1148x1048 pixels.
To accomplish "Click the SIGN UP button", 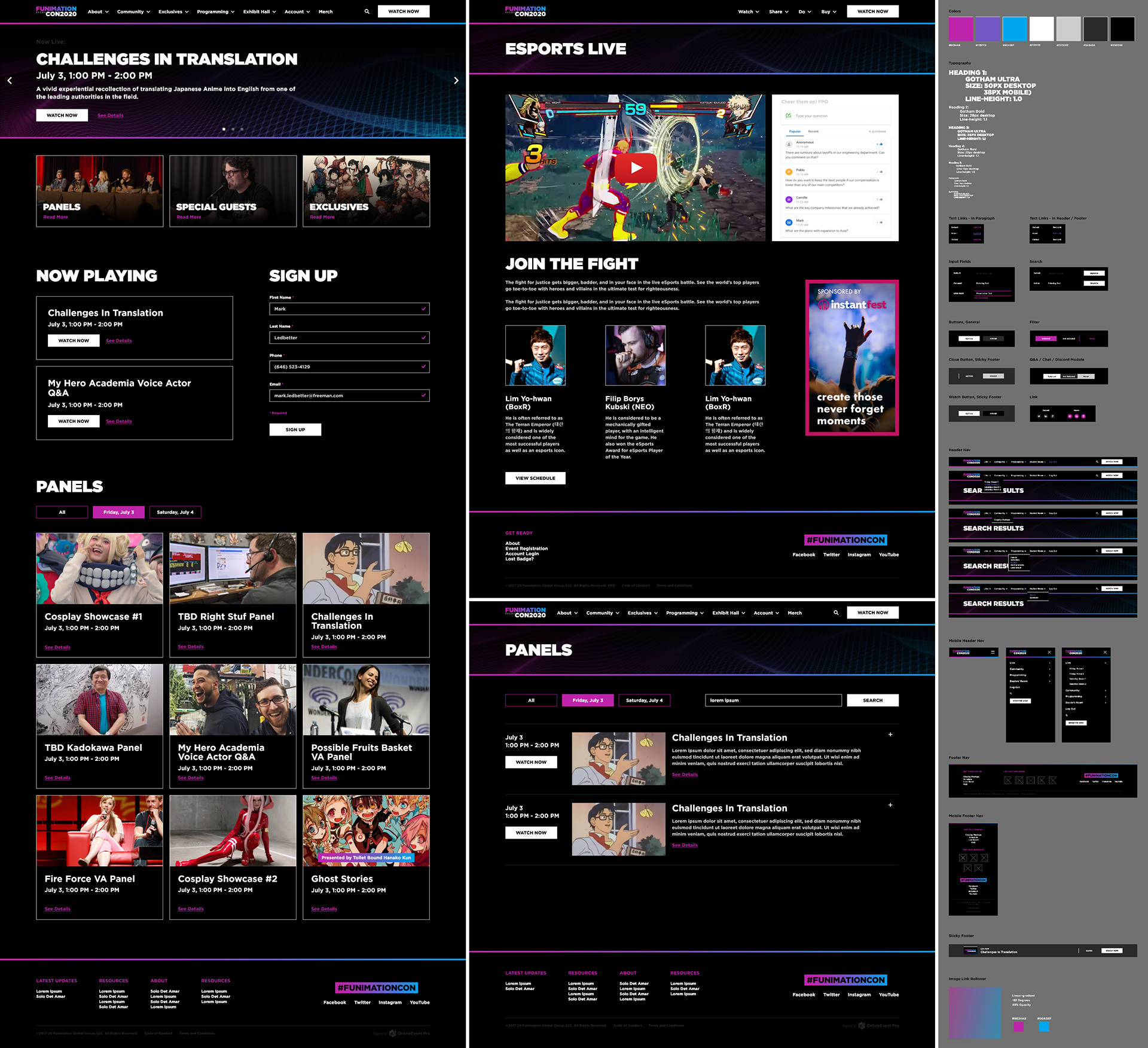I will tap(295, 429).
